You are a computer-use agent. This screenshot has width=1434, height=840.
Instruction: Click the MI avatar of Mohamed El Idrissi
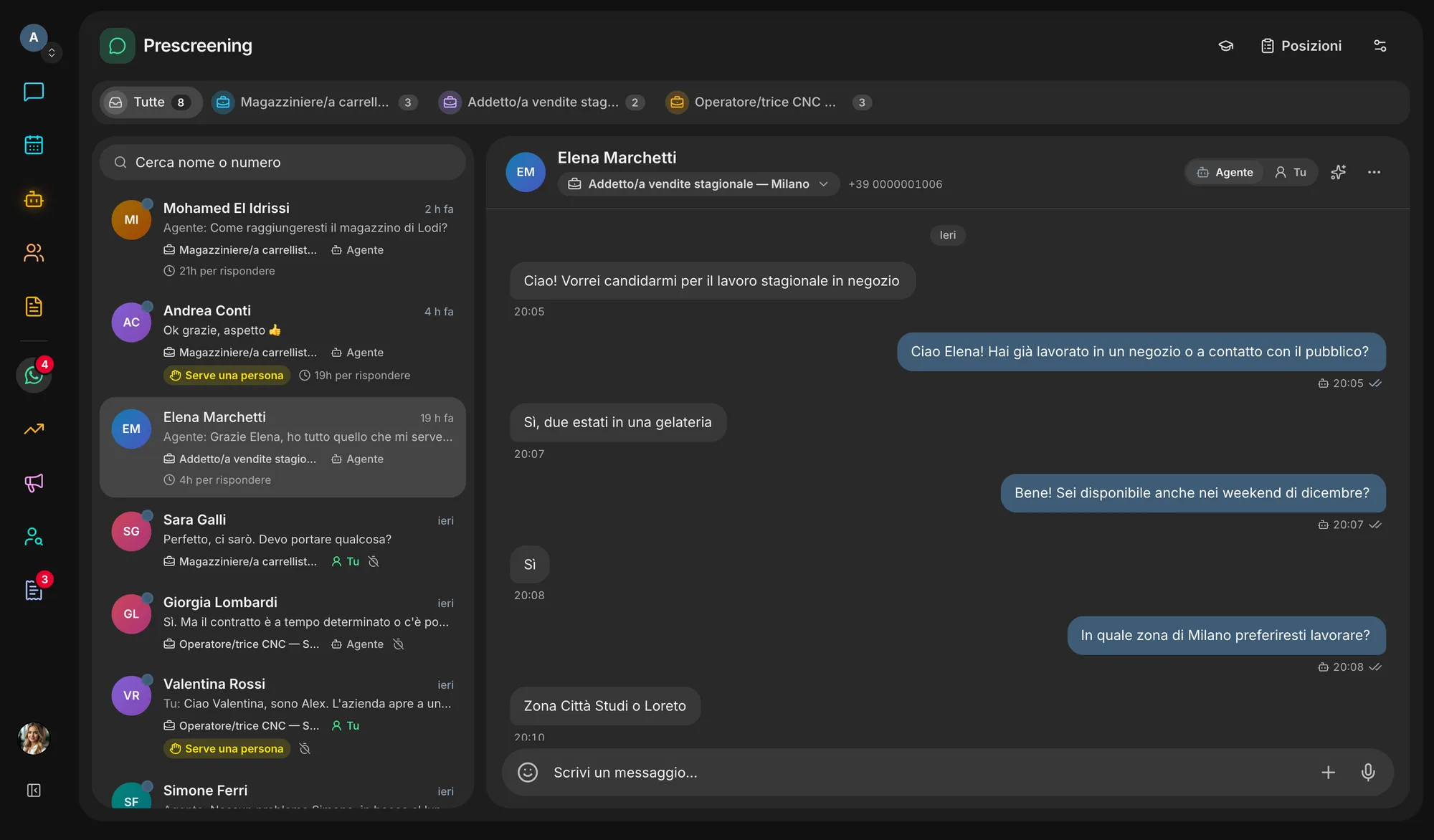[131, 220]
